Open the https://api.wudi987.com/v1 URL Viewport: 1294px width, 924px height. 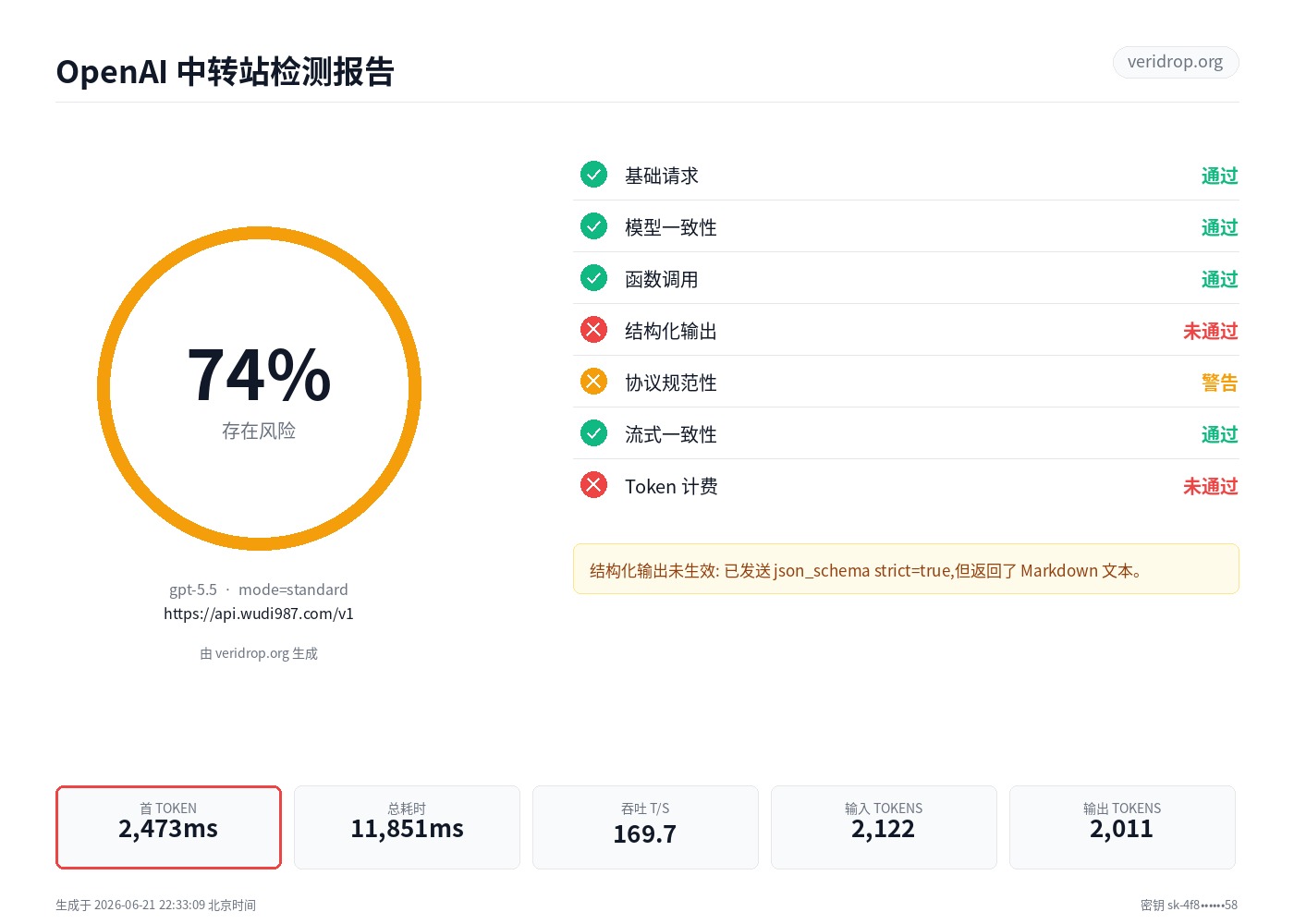point(259,614)
